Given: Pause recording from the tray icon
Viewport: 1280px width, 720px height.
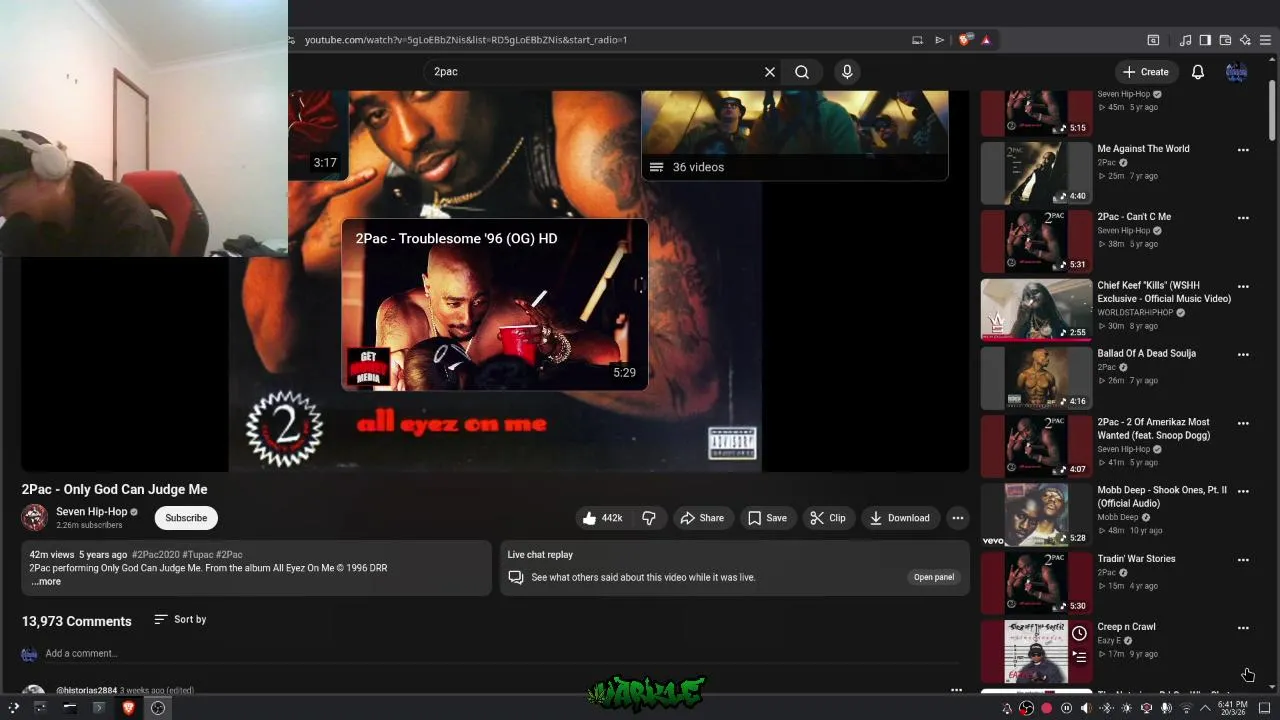Looking at the screenshot, I should [1066, 708].
